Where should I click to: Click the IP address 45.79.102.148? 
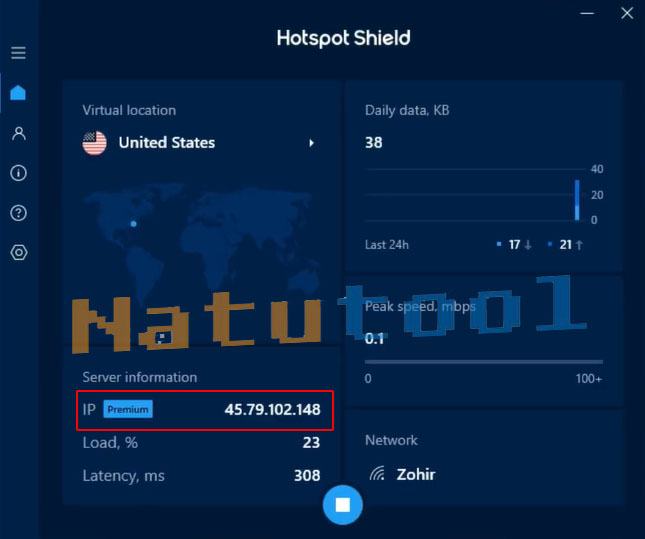click(x=272, y=409)
